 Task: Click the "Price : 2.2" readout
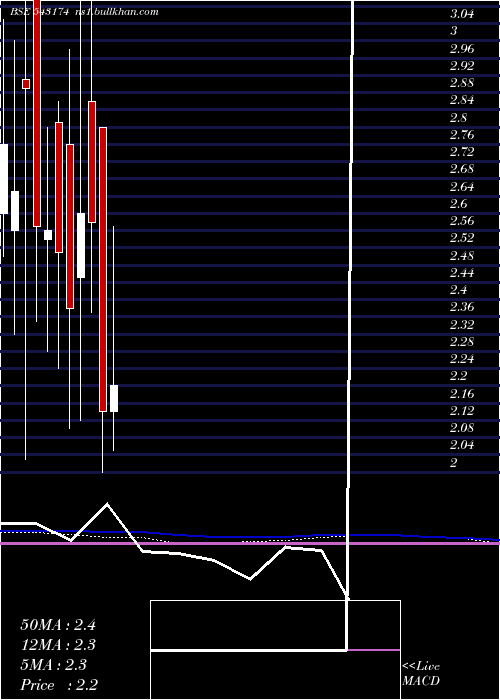click(x=59, y=685)
